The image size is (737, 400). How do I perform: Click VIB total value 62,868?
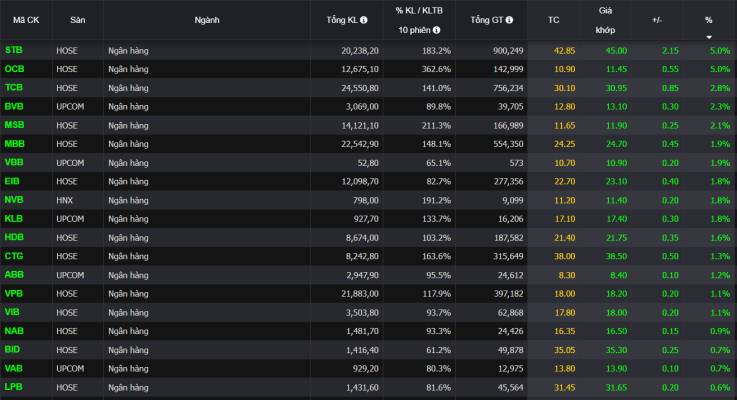[x=510, y=313]
